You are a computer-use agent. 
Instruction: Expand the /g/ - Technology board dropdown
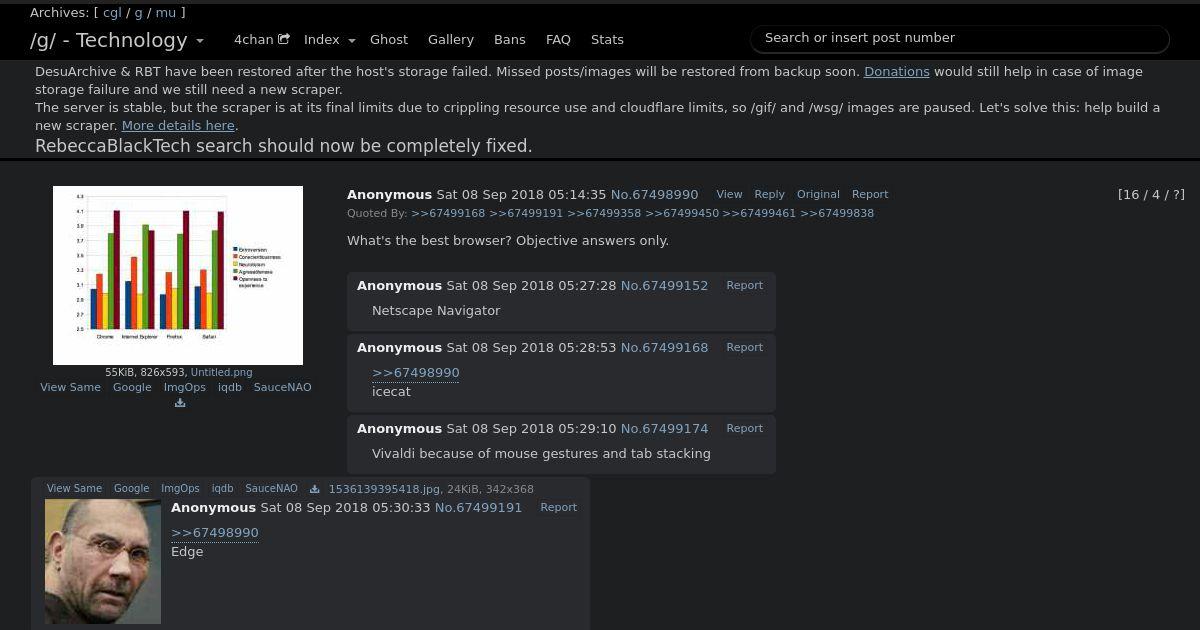(x=117, y=40)
